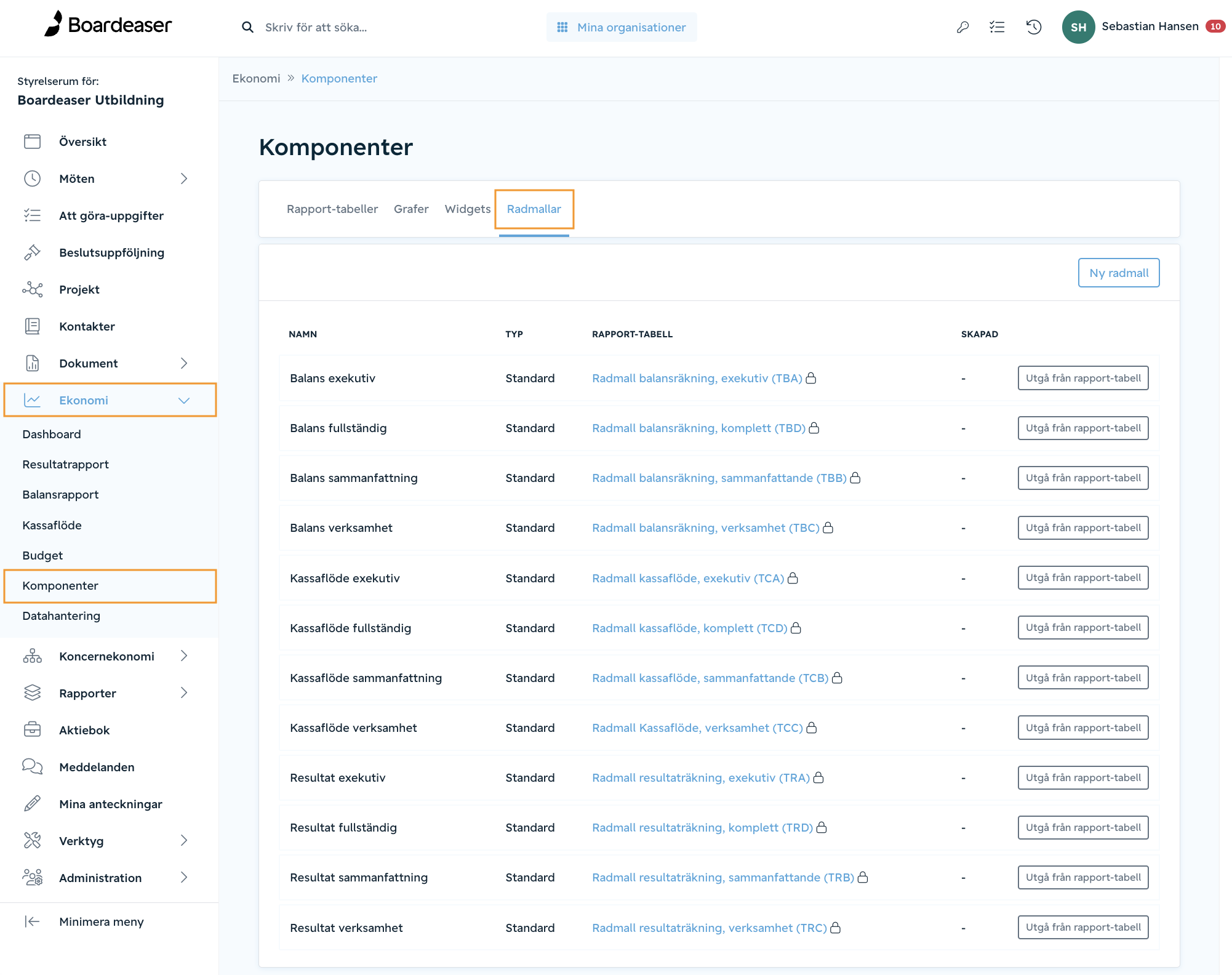
Task: Switch to Rapport-tabeller tab
Action: click(332, 209)
